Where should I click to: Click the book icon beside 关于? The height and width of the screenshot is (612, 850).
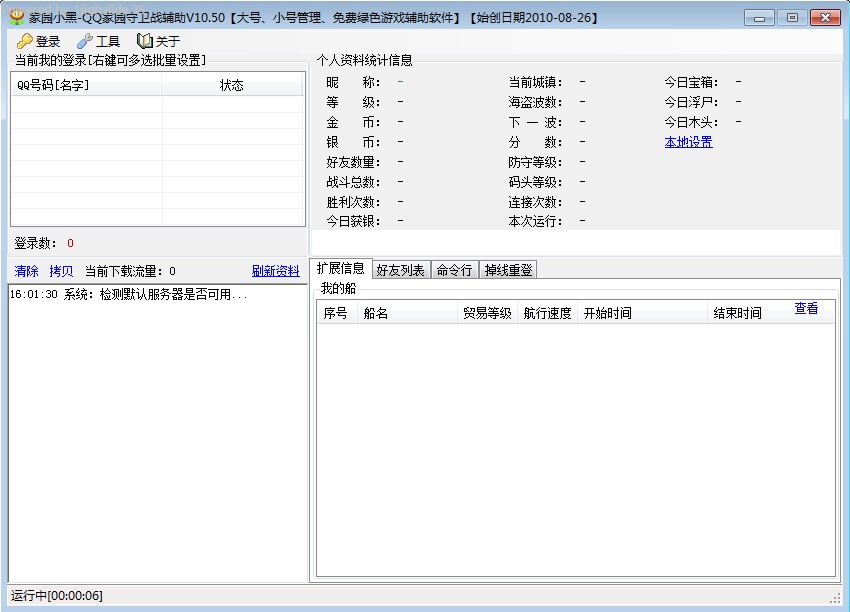[x=144, y=41]
